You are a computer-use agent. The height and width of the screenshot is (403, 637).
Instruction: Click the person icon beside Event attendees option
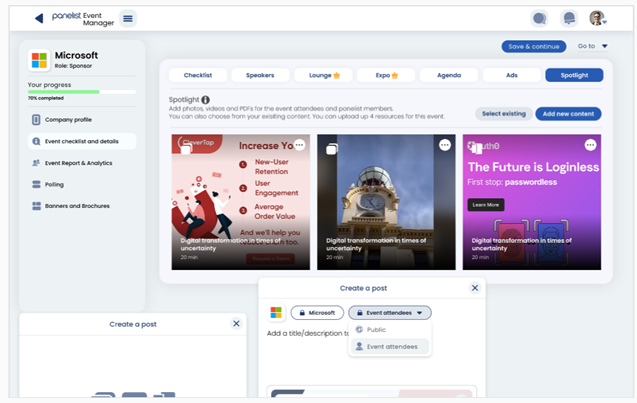tap(359, 347)
